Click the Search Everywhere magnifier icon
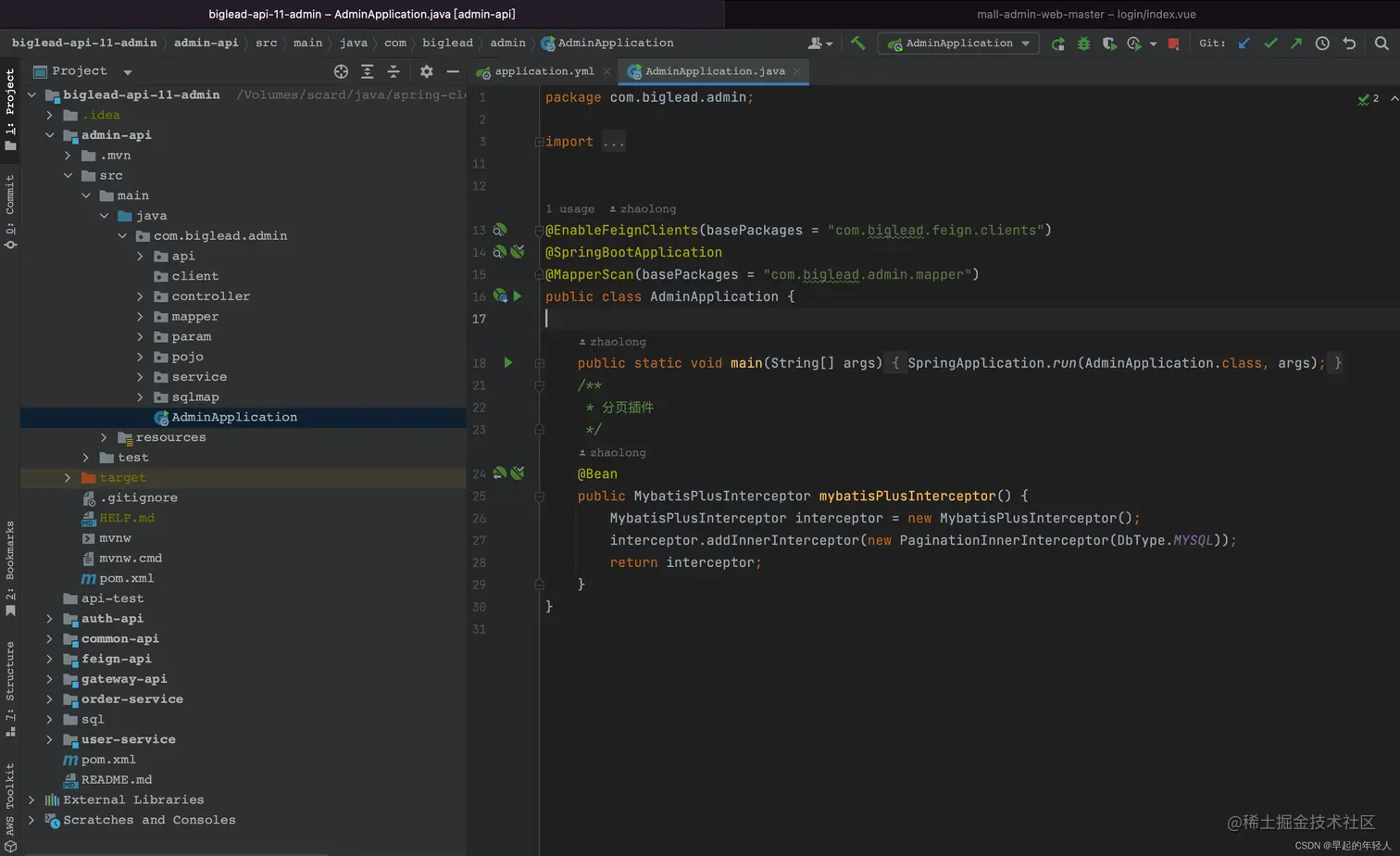Viewport: 1400px width, 856px height. click(1381, 44)
